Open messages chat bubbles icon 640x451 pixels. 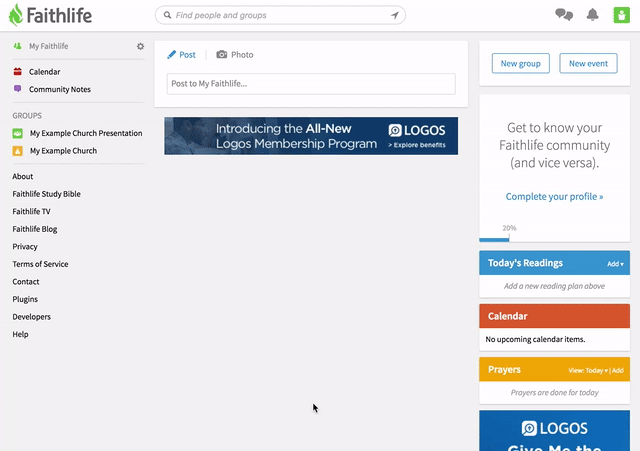point(564,15)
